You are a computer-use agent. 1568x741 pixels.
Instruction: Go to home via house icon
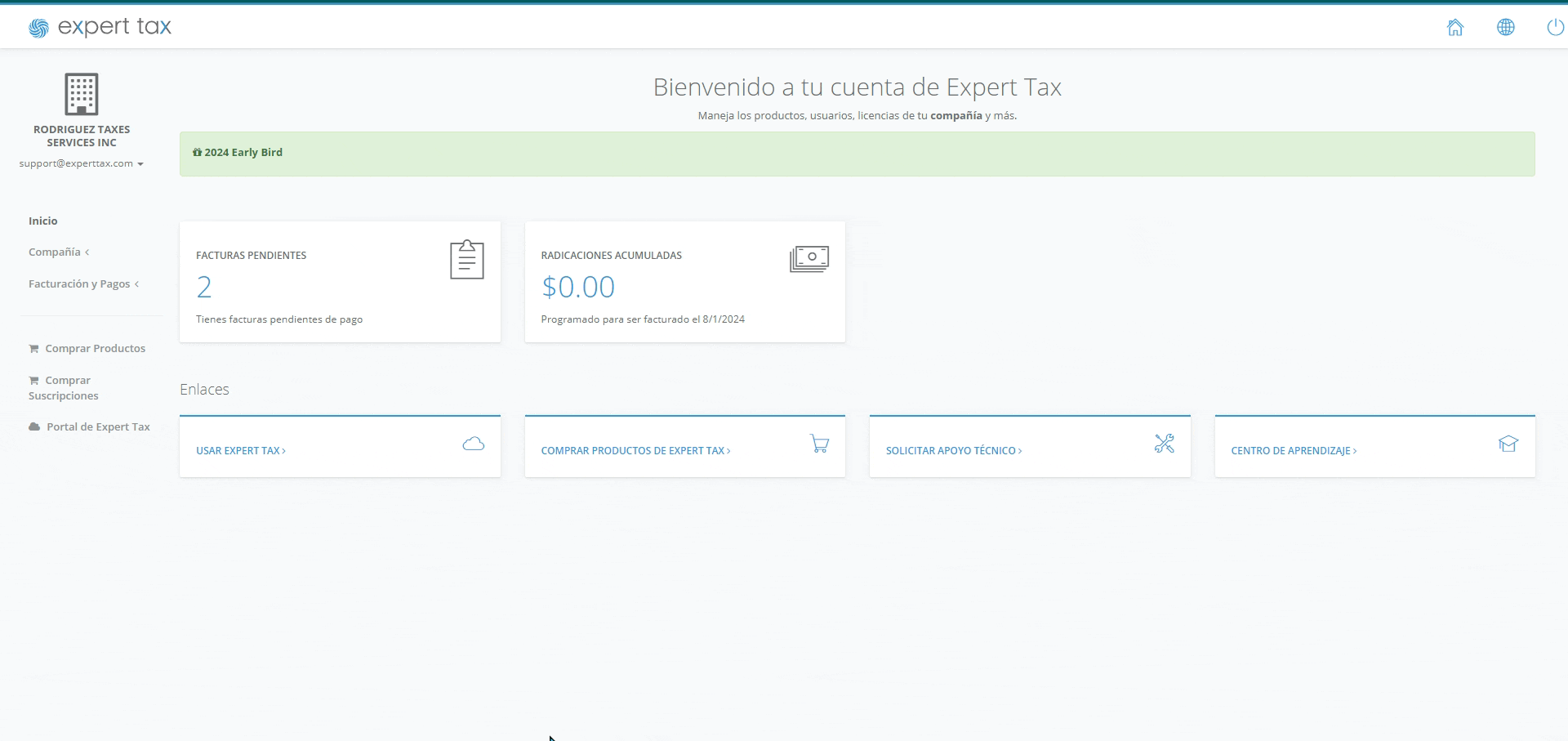click(x=1455, y=27)
